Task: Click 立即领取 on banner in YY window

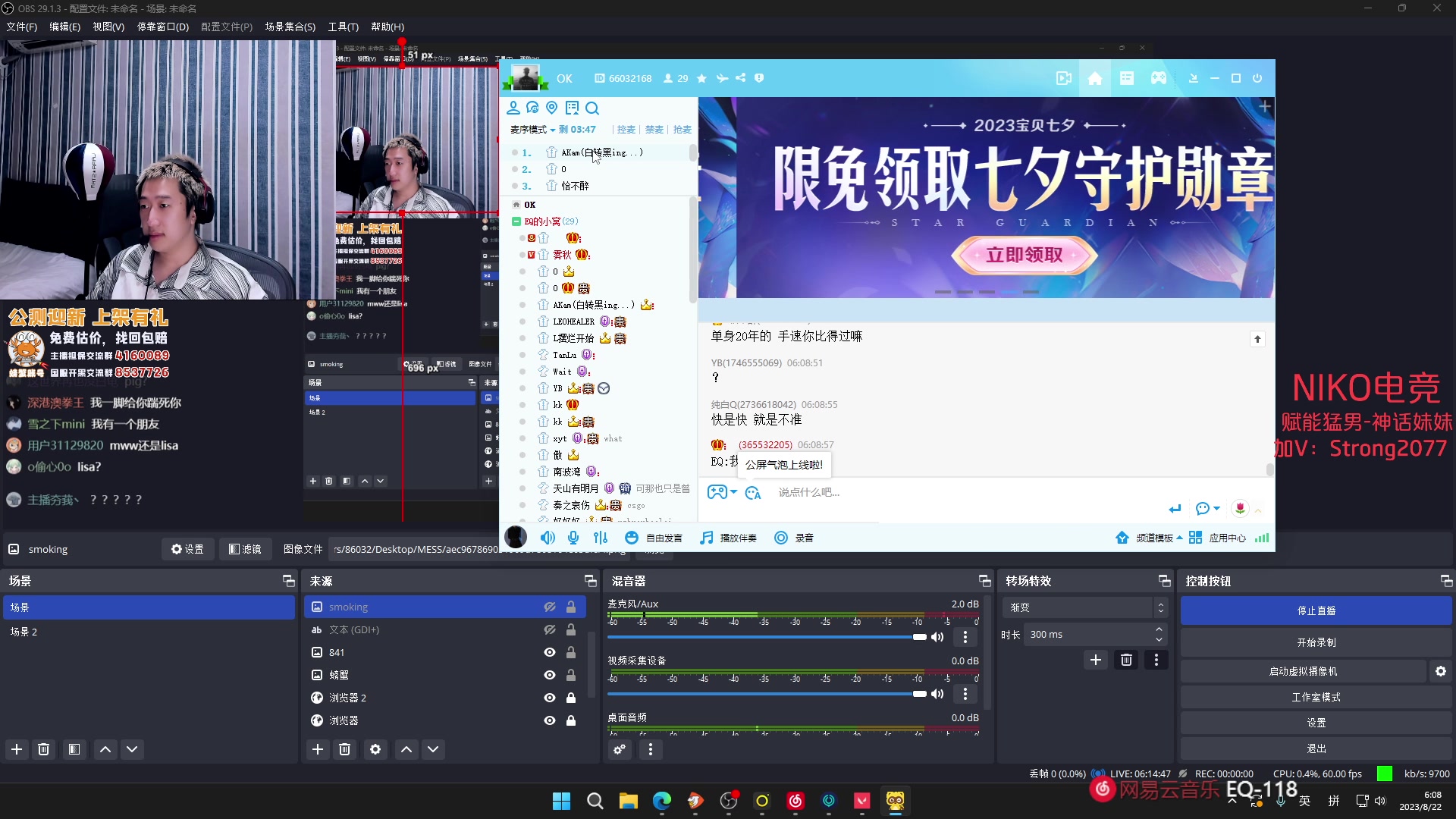Action: 1024,255
